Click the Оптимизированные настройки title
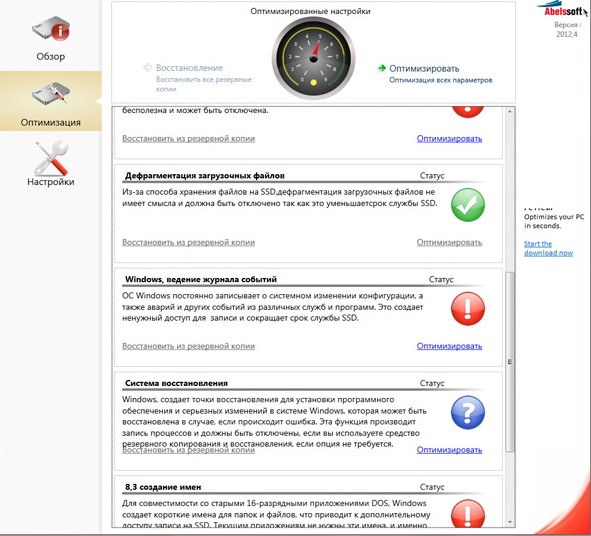The image size is (591, 536). click(310, 11)
